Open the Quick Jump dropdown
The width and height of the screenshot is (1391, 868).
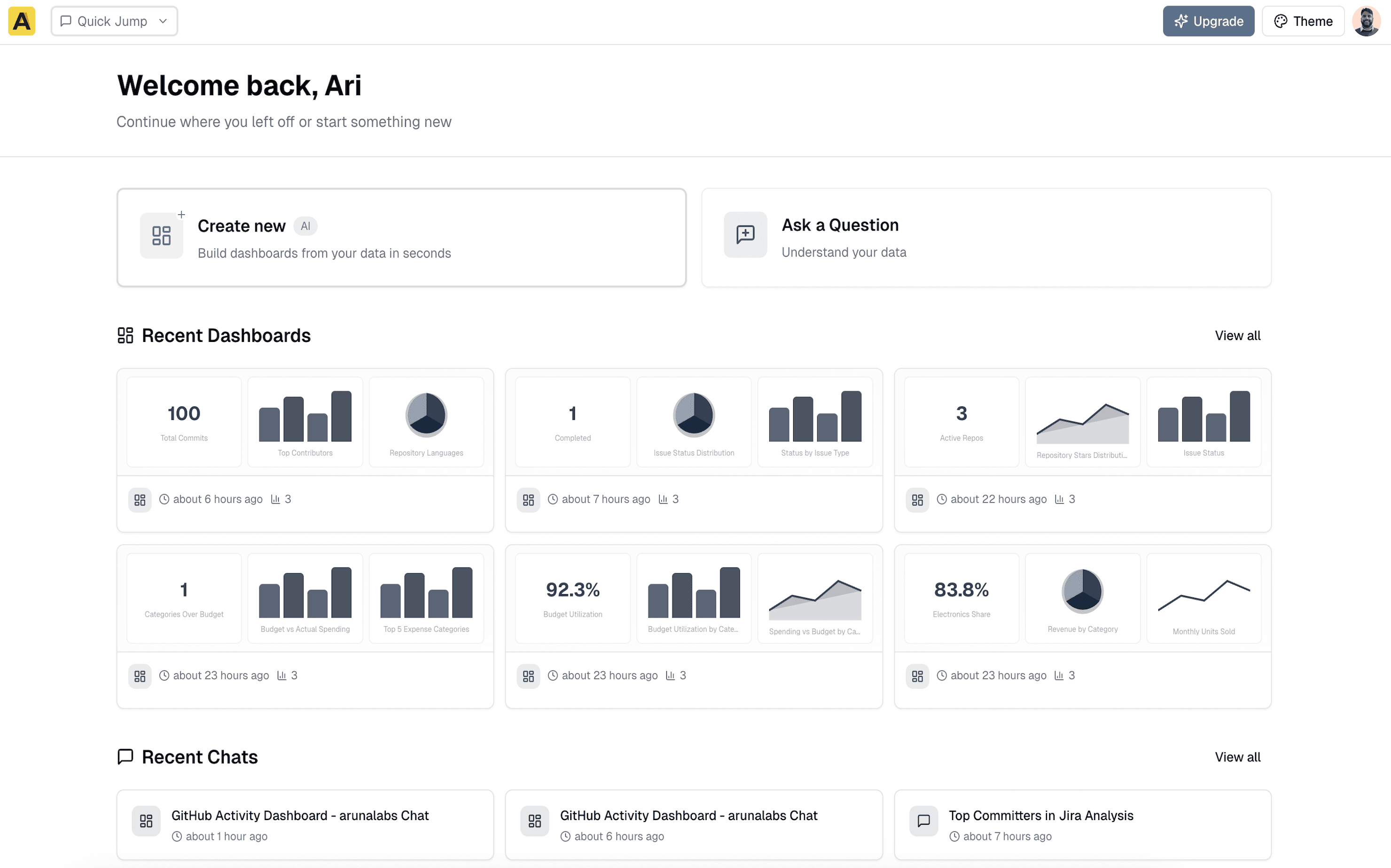[114, 21]
